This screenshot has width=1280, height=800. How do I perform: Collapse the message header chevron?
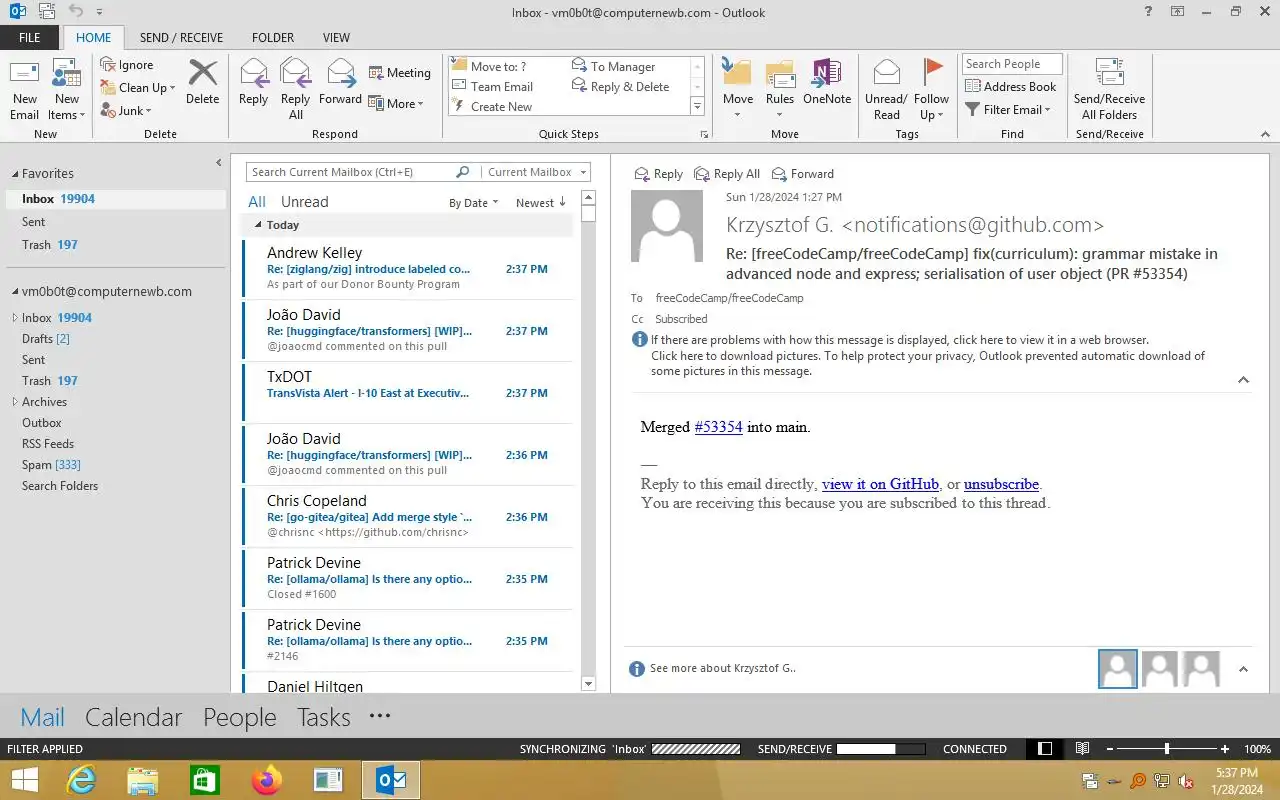pos(1243,380)
